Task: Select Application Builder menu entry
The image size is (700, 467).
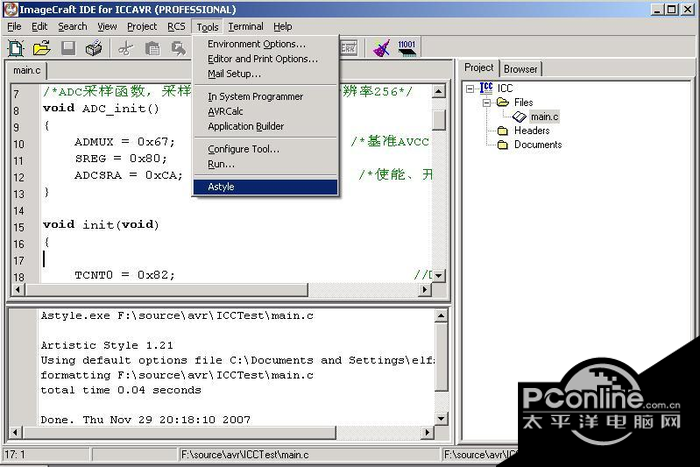Action: 266,126
